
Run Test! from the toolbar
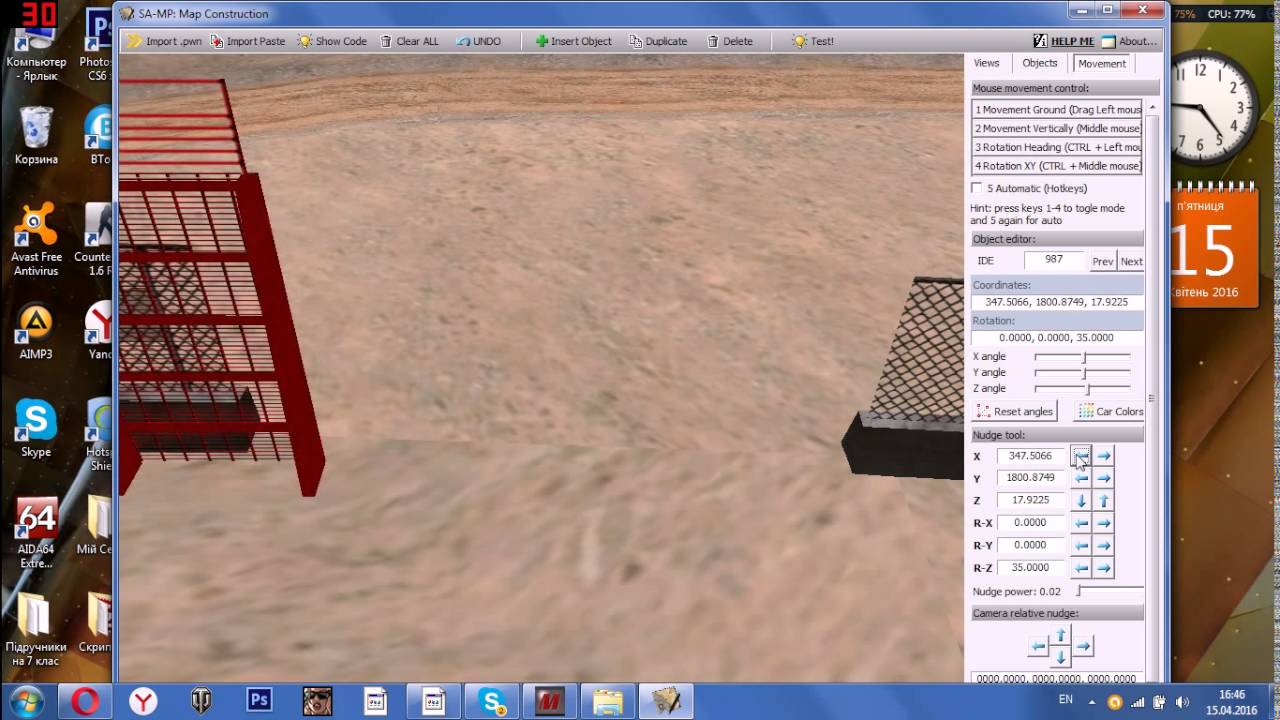(813, 41)
